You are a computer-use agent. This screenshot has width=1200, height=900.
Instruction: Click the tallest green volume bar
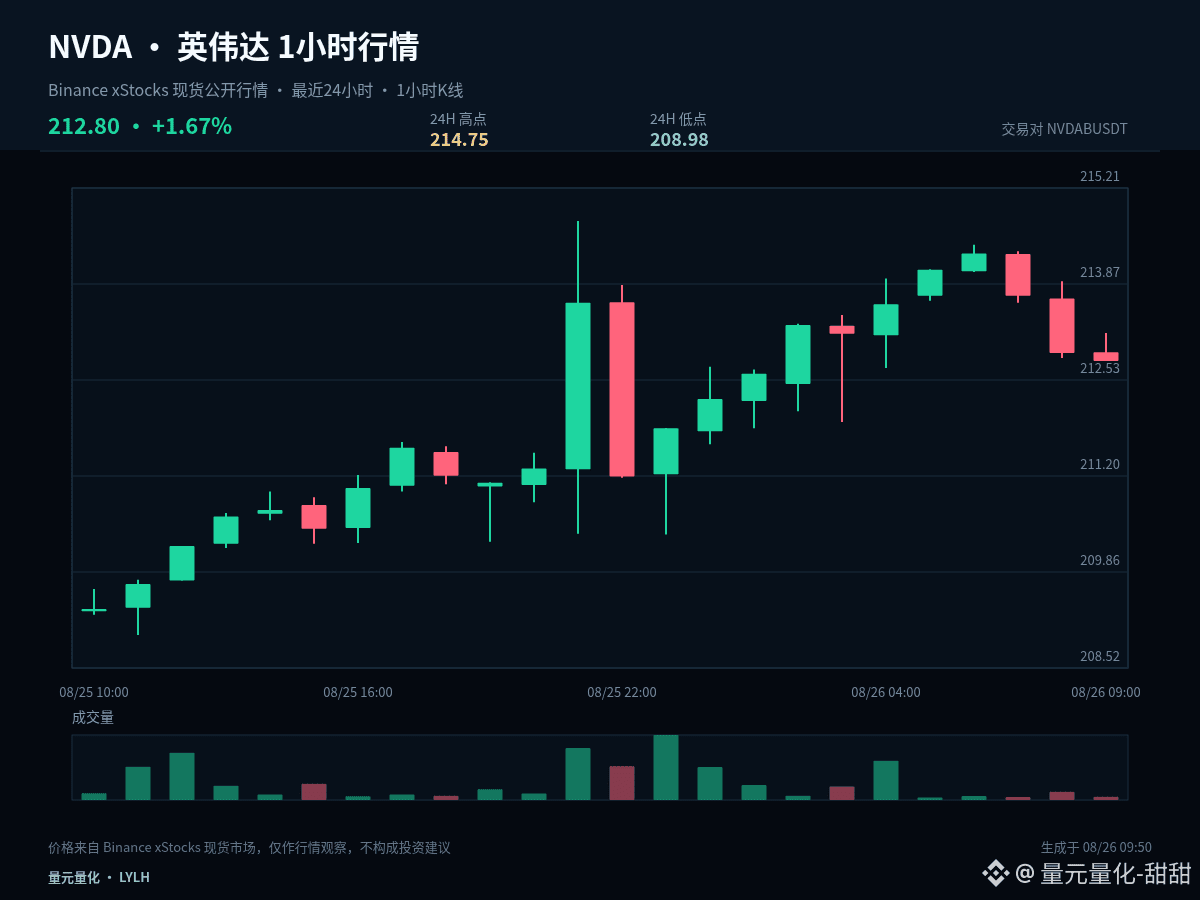point(666,767)
